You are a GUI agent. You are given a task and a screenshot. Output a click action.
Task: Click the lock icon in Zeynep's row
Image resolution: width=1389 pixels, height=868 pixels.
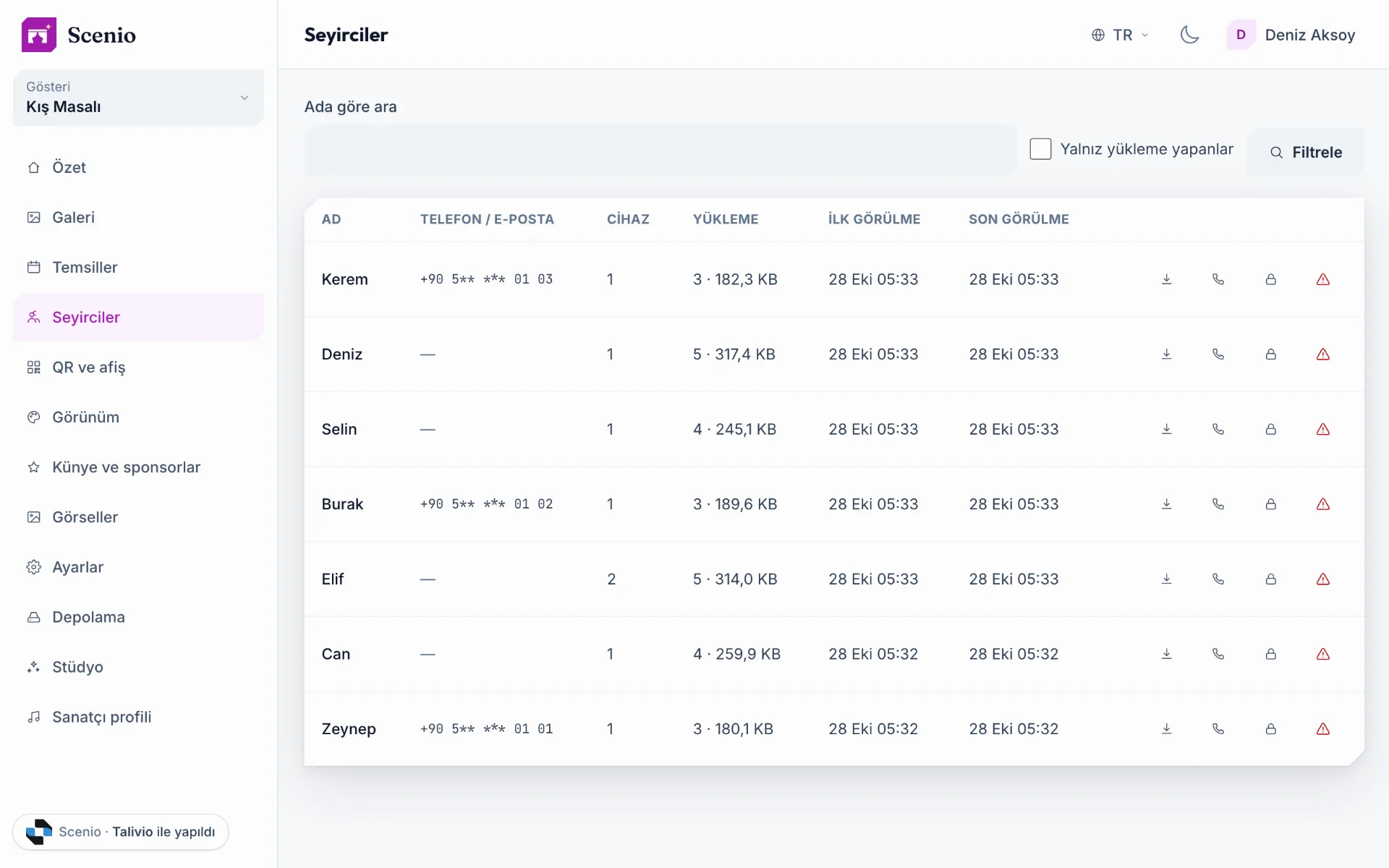pyautogui.click(x=1270, y=729)
